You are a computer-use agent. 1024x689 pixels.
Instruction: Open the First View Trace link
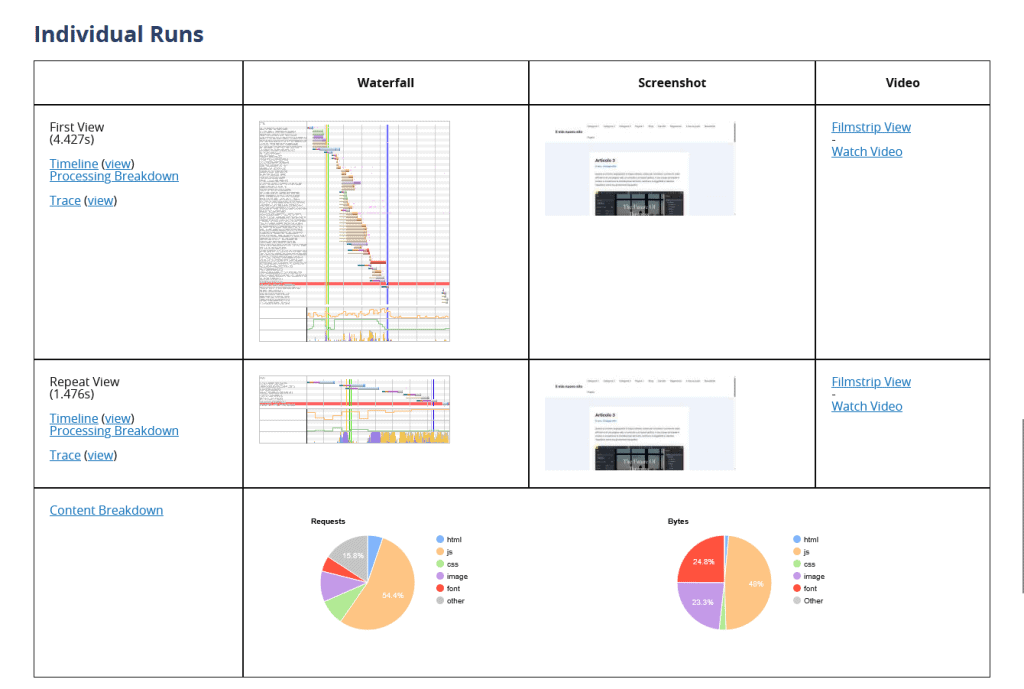(x=65, y=200)
